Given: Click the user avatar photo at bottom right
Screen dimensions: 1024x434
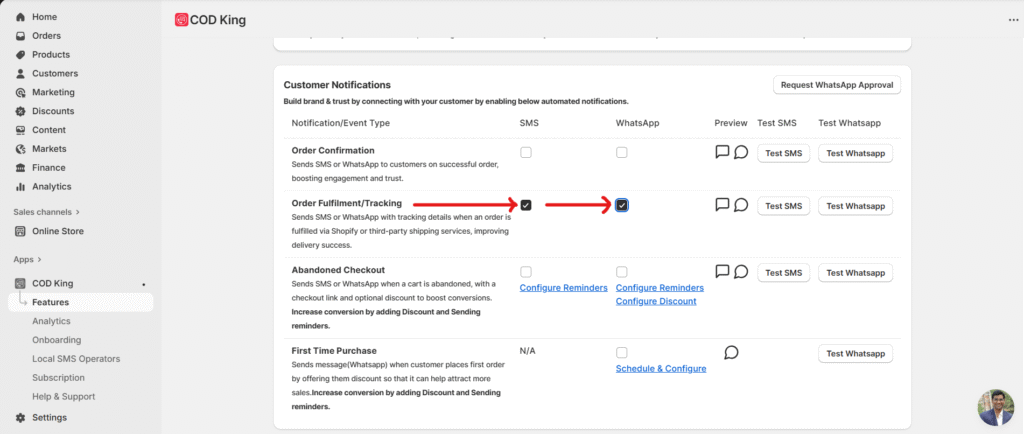Looking at the screenshot, I should coord(995,407).
